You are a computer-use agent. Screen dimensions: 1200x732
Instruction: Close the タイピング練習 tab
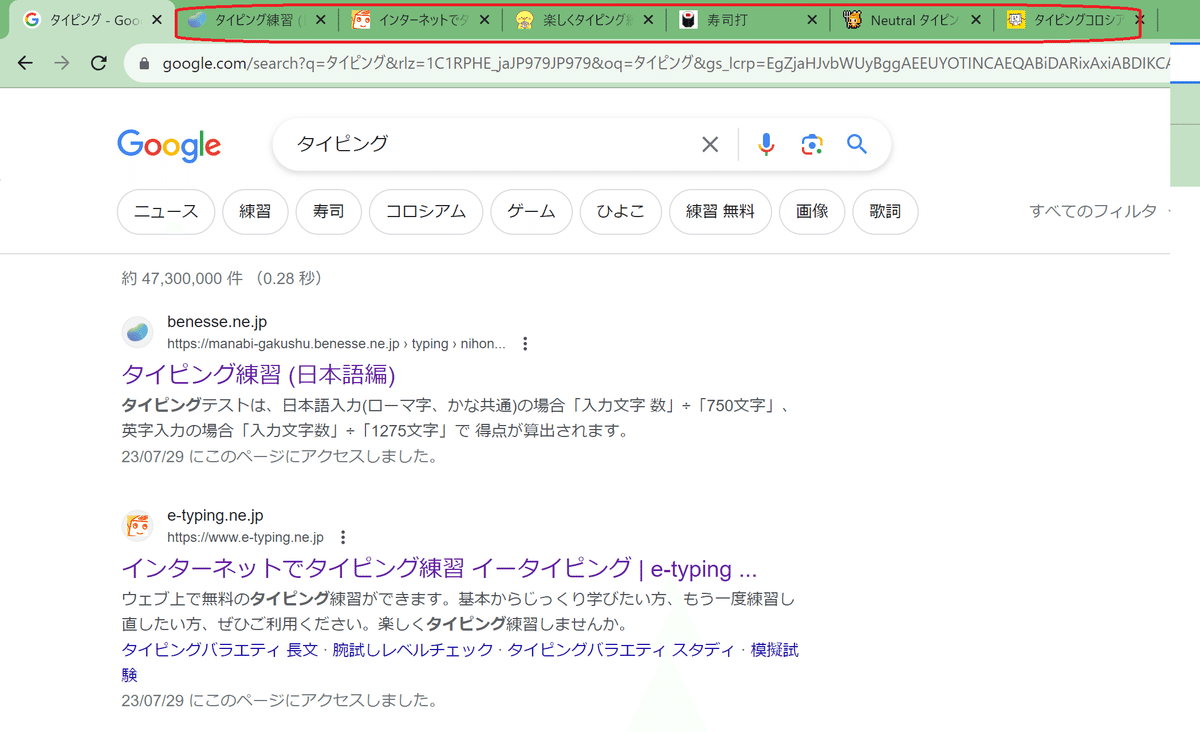320,20
